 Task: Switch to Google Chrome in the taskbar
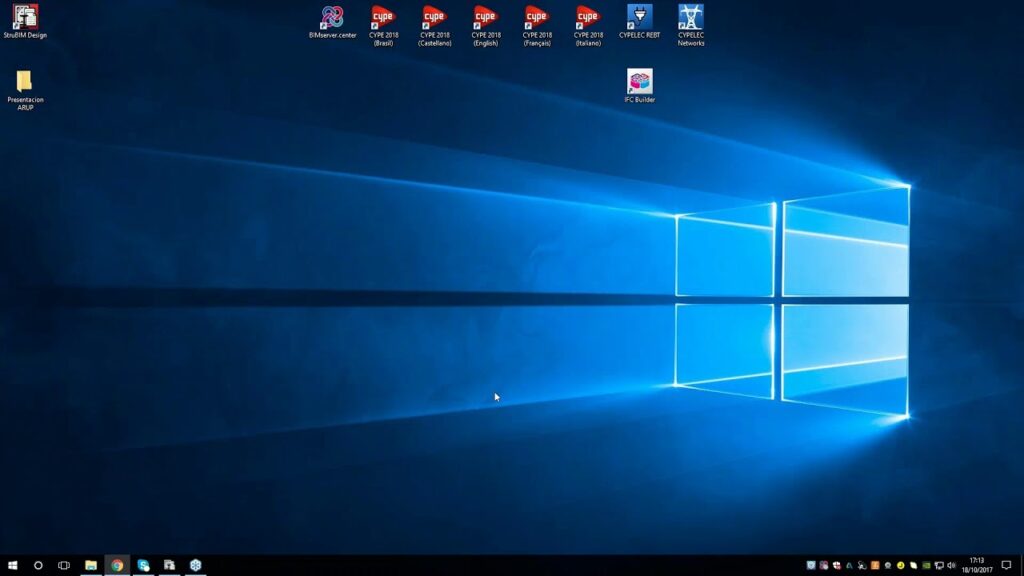tap(117, 565)
